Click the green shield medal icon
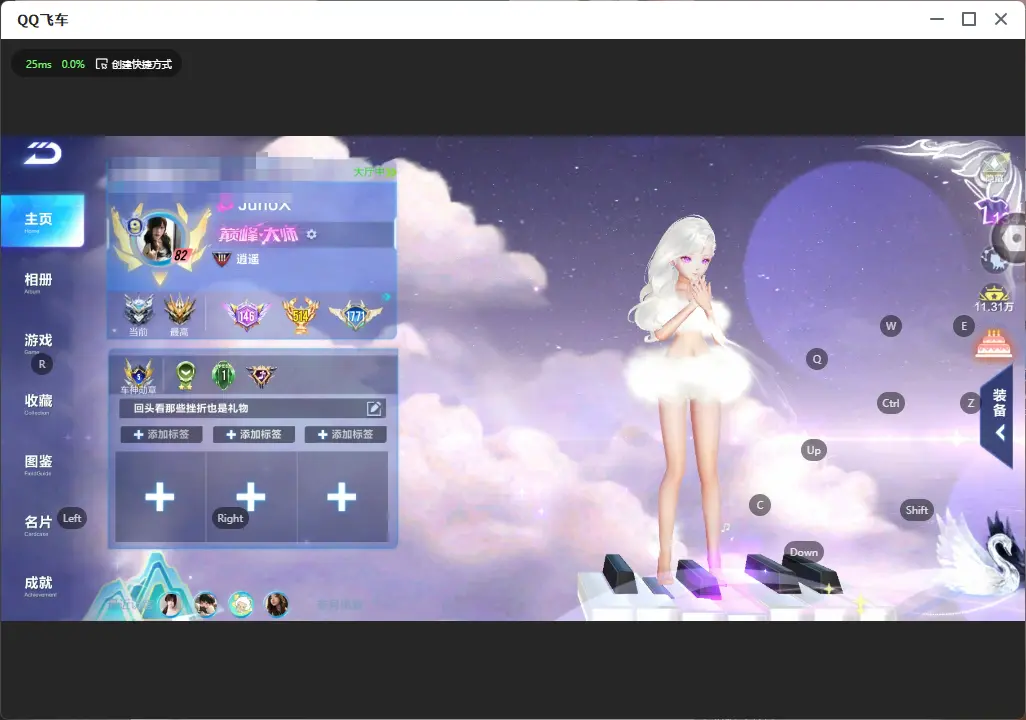The height and width of the screenshot is (720, 1026). point(186,374)
